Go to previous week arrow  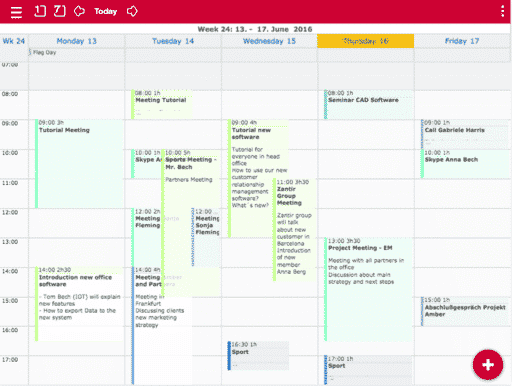79,11
